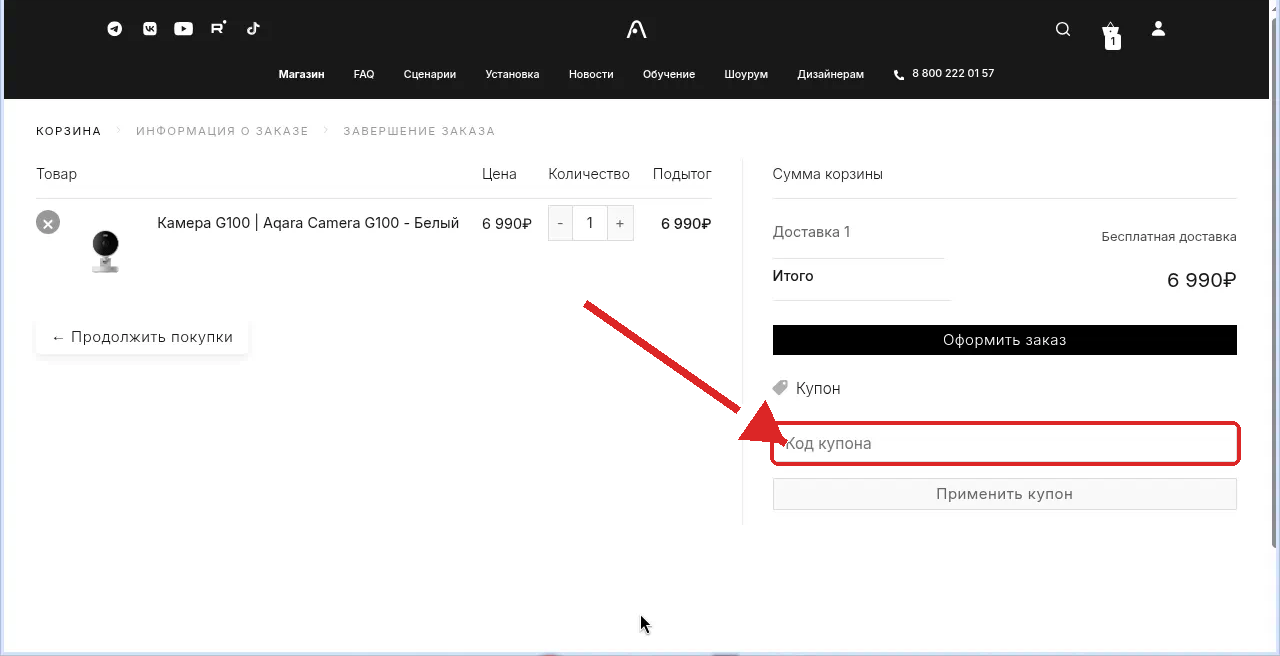Open the Дизайнерам menu item

coord(831,74)
